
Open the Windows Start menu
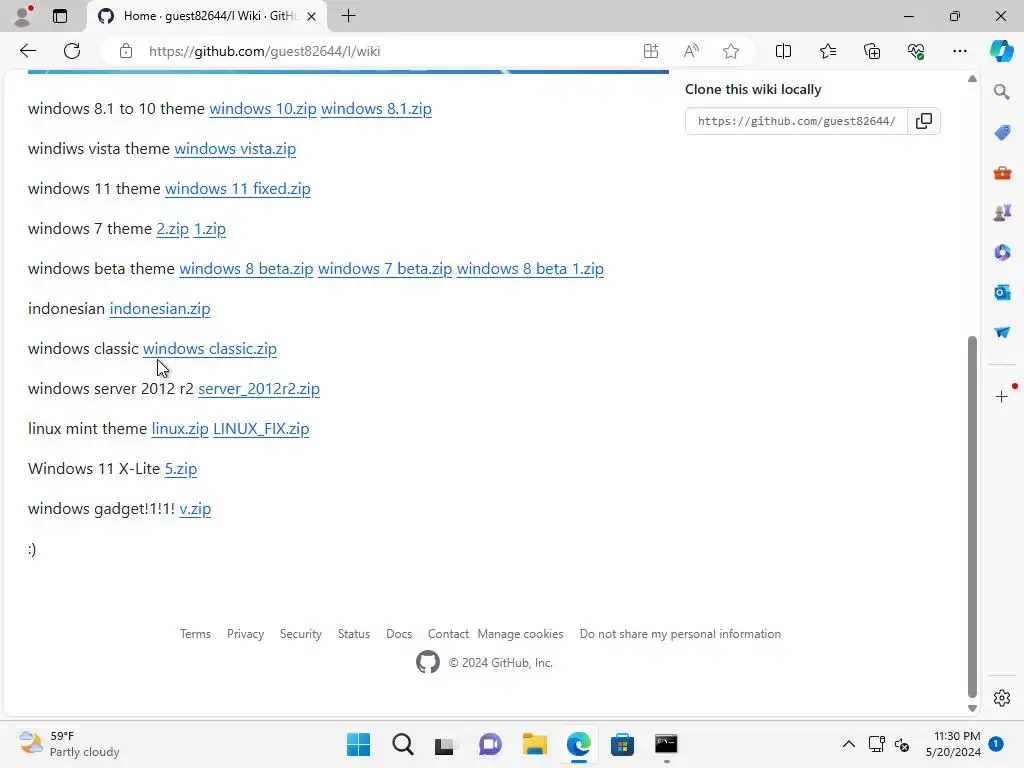(358, 744)
